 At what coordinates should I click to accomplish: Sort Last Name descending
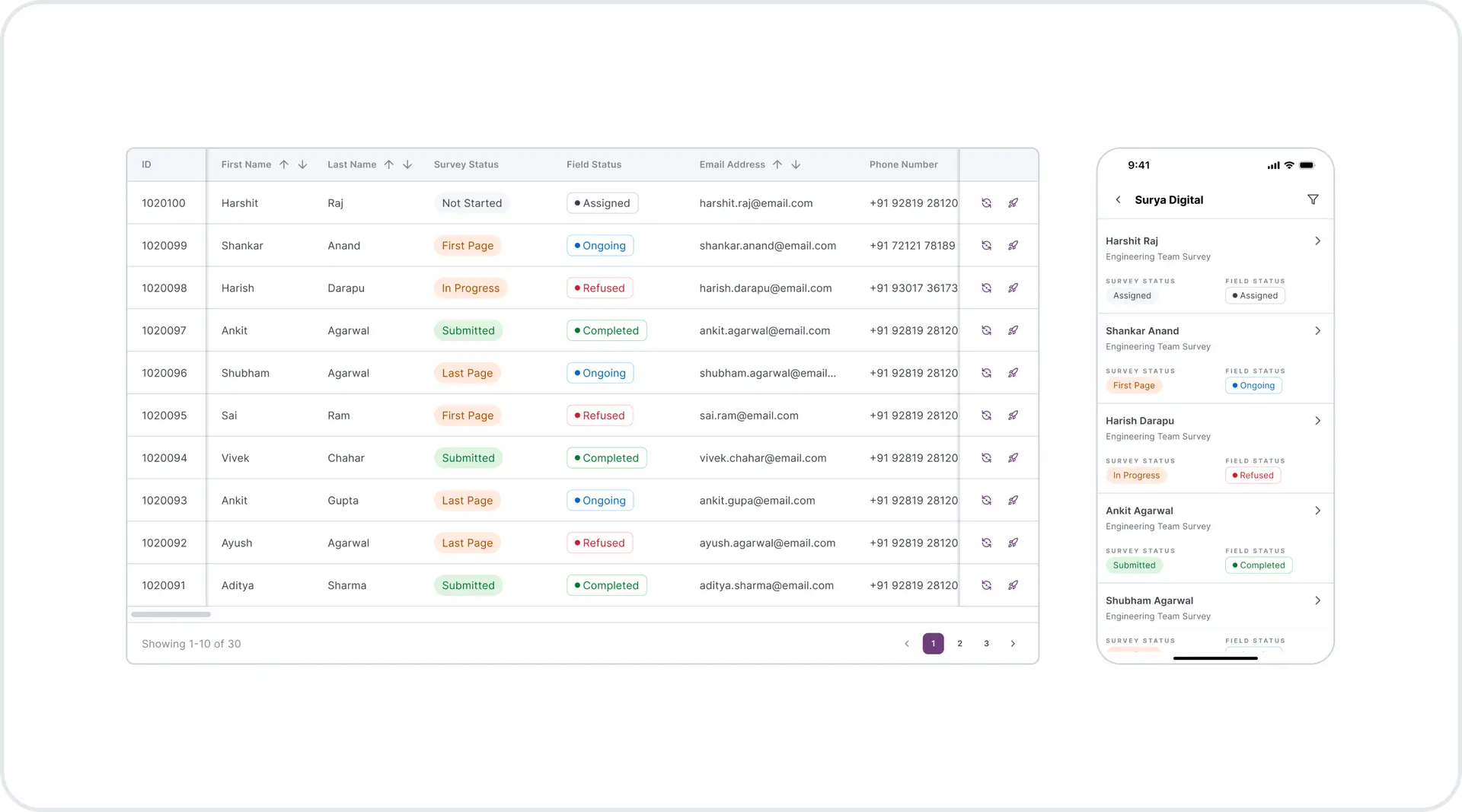(x=407, y=164)
